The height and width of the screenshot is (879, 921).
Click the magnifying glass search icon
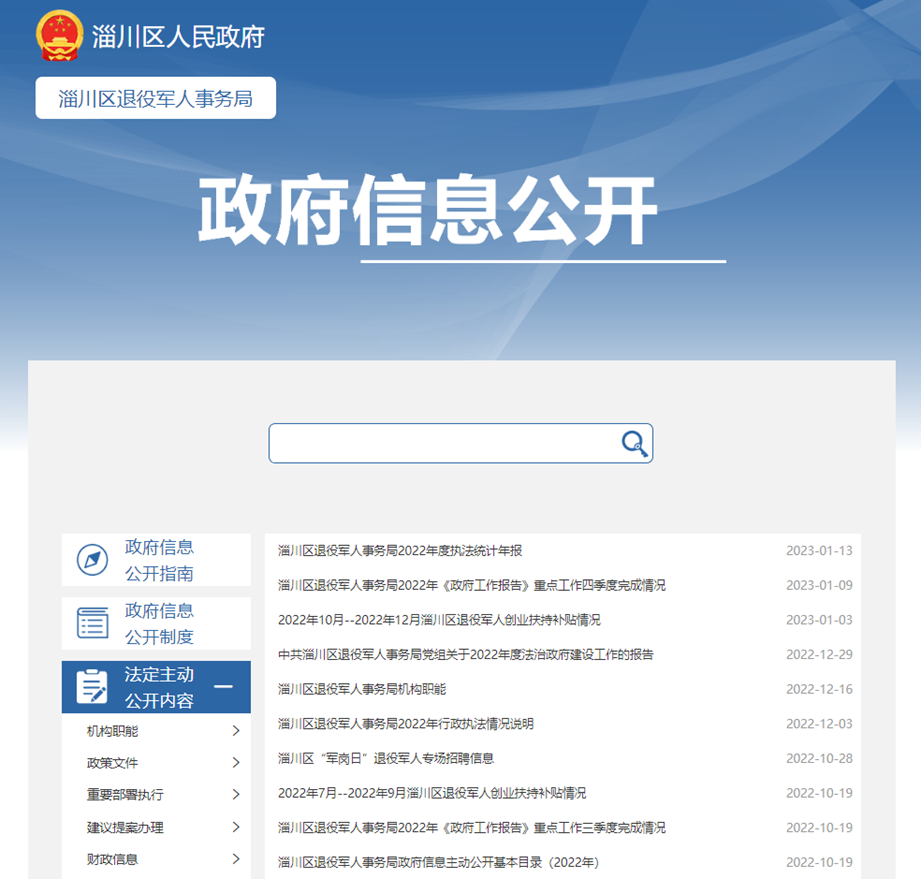pos(634,443)
